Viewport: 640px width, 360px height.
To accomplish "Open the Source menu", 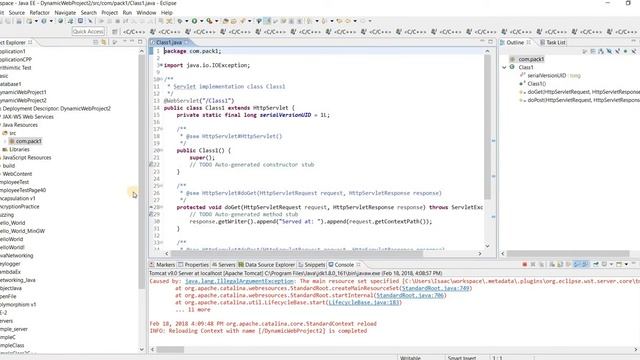I will click(17, 13).
